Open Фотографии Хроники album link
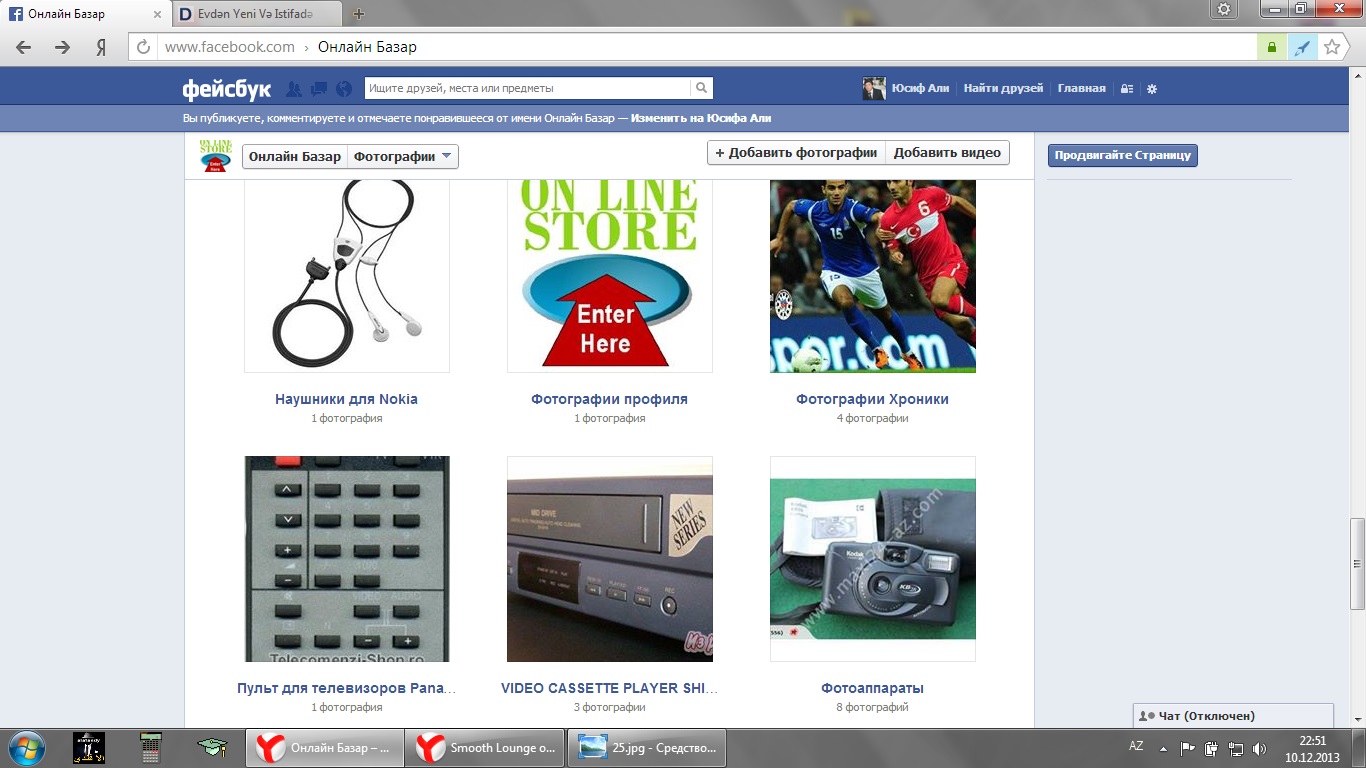The image size is (1366, 768). point(872,399)
